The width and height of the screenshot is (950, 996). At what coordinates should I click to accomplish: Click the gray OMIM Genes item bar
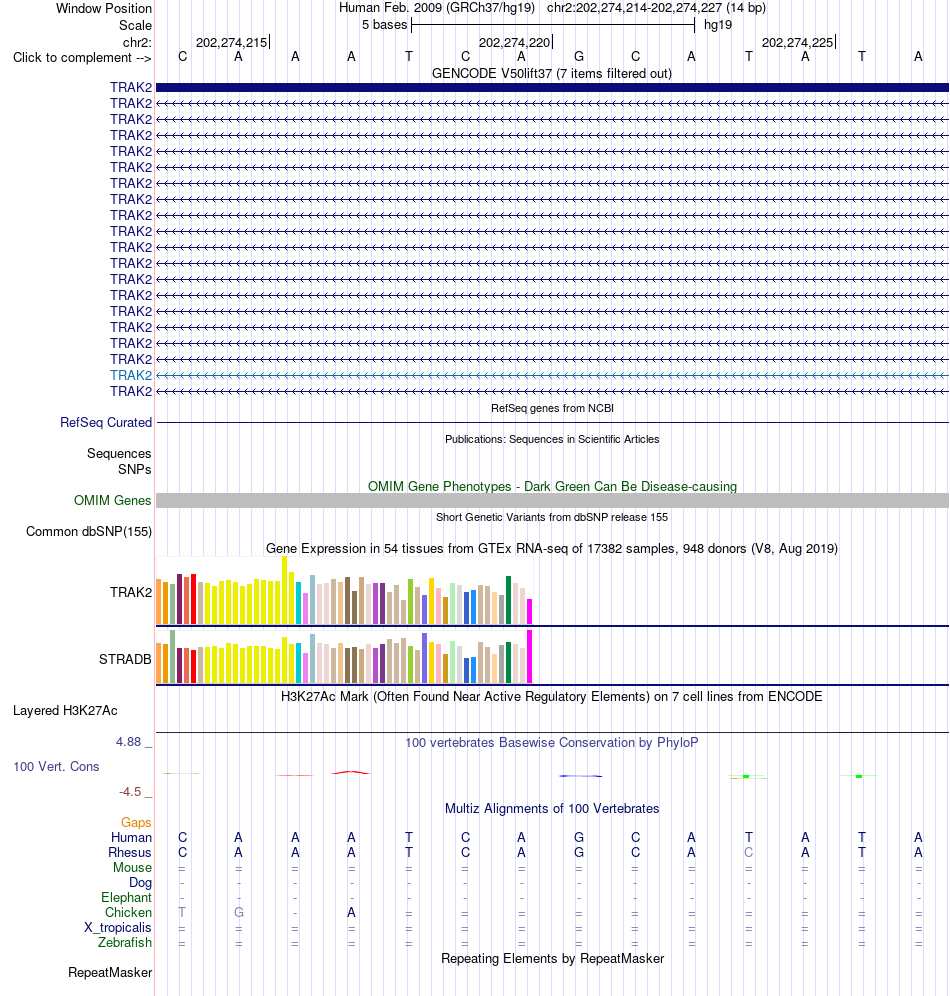[x=552, y=501]
